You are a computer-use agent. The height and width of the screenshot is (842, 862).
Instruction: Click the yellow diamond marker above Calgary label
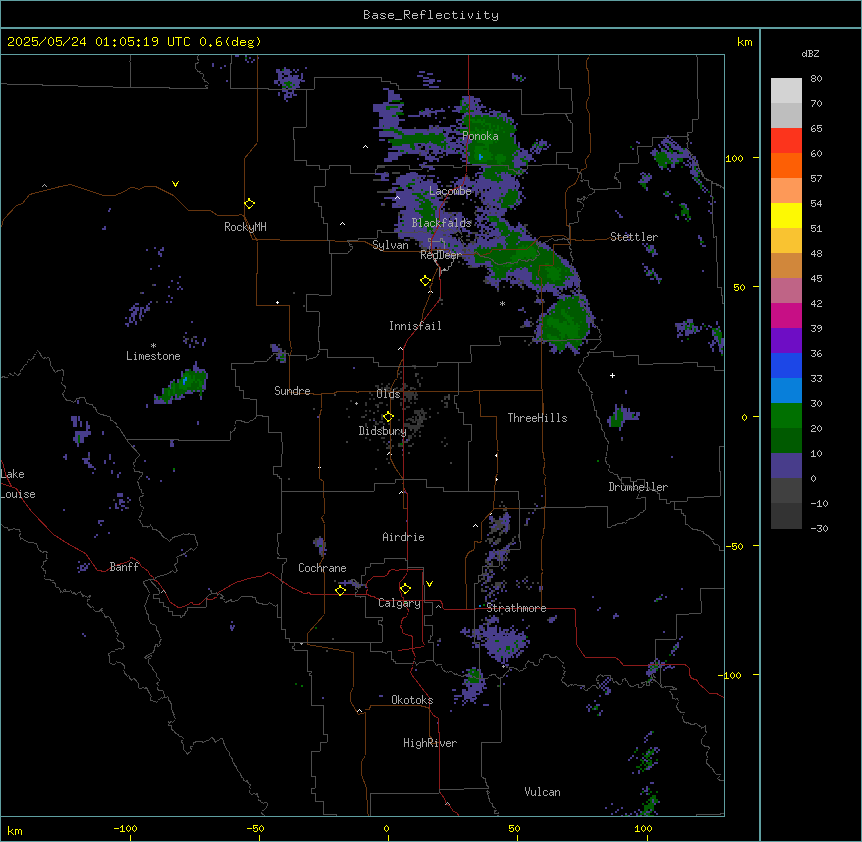point(405,589)
